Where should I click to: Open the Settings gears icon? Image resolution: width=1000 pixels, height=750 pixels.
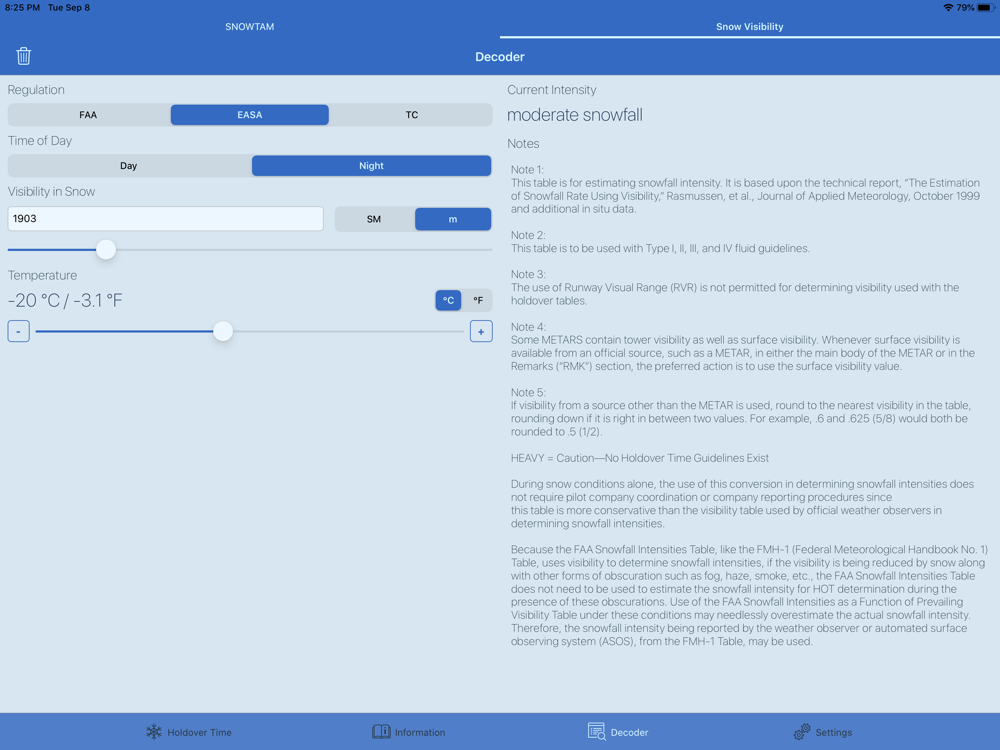[x=802, y=732]
